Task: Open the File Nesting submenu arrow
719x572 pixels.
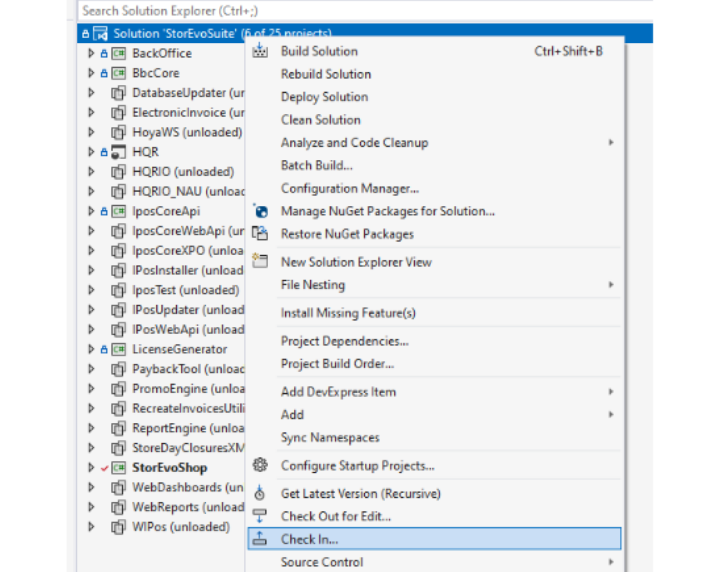Action: coord(611,285)
